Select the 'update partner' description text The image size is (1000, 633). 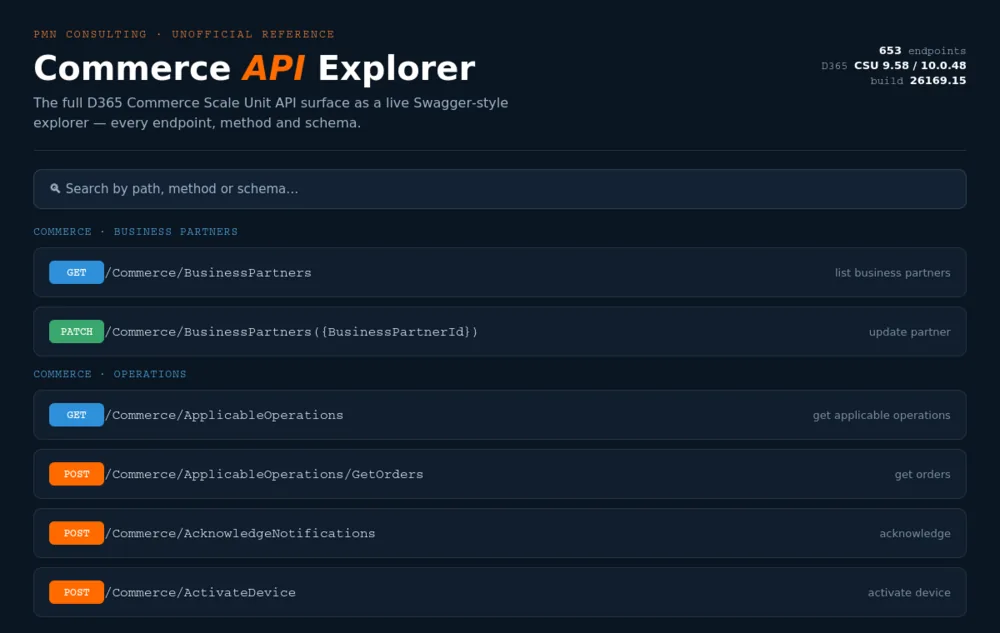tap(909, 332)
